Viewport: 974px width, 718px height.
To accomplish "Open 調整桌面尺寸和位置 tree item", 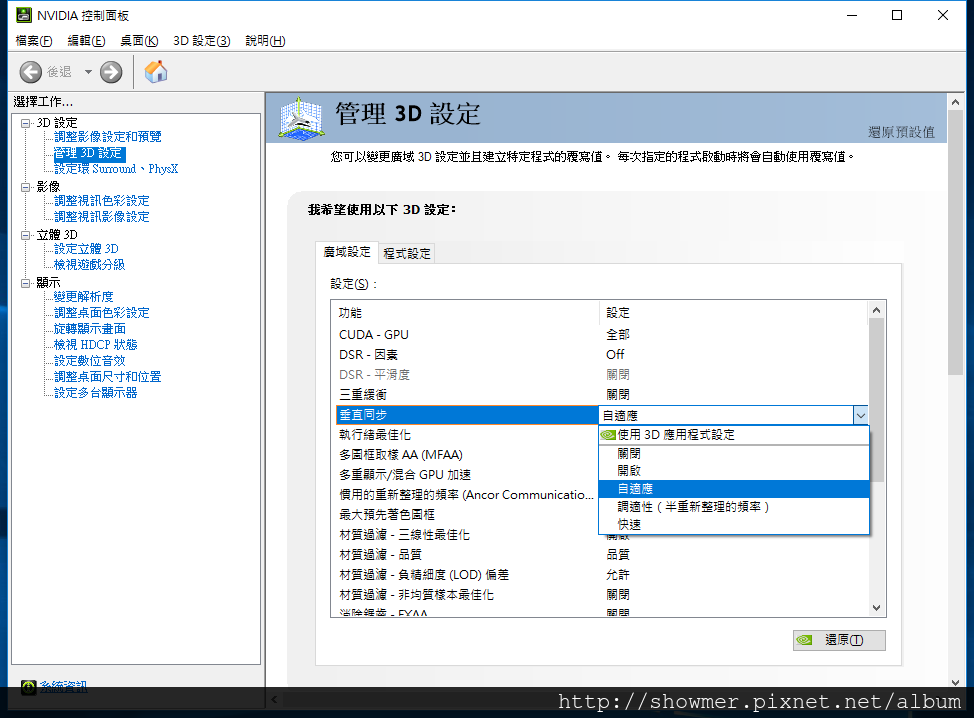I will [107, 377].
